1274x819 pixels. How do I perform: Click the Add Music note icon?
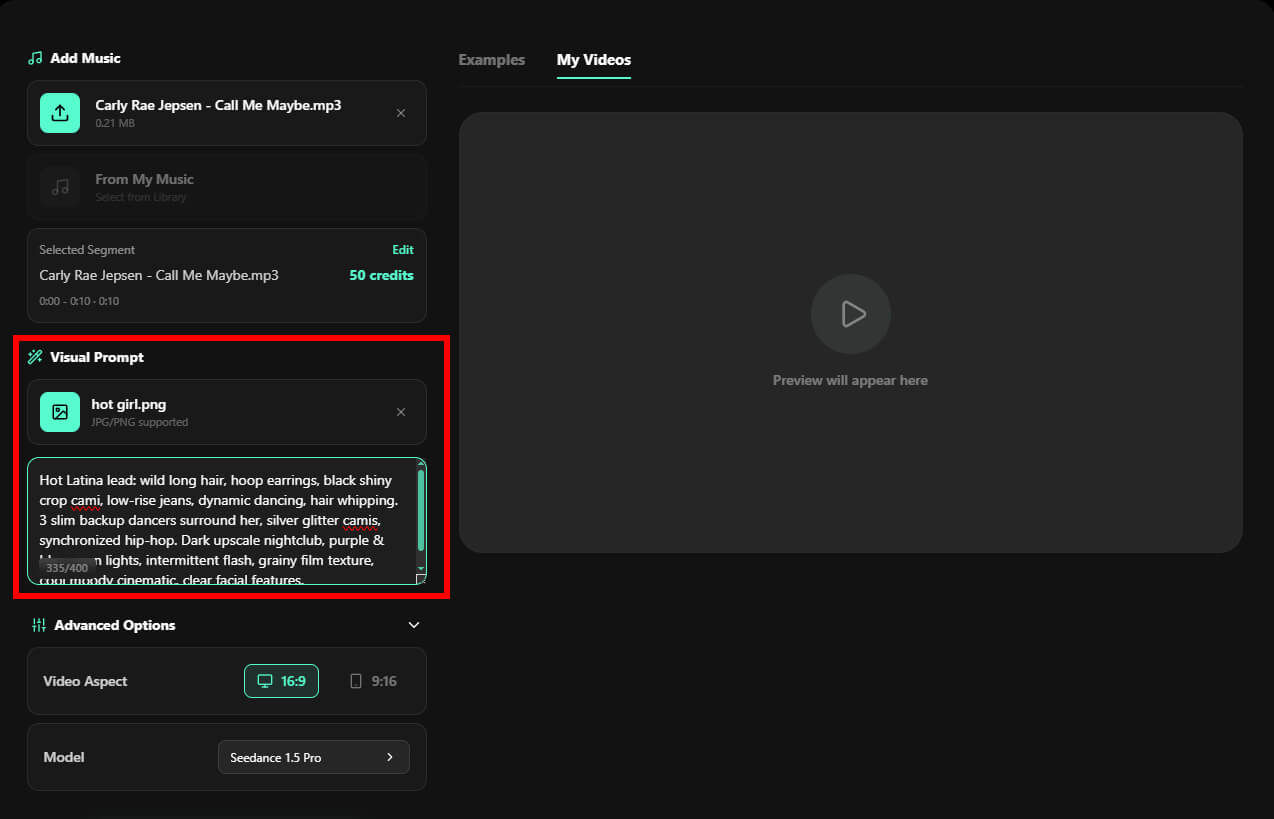(35, 58)
